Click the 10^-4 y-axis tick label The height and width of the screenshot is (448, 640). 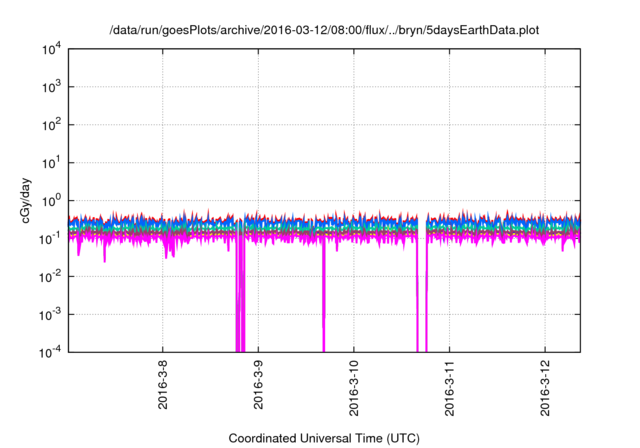click(50, 352)
